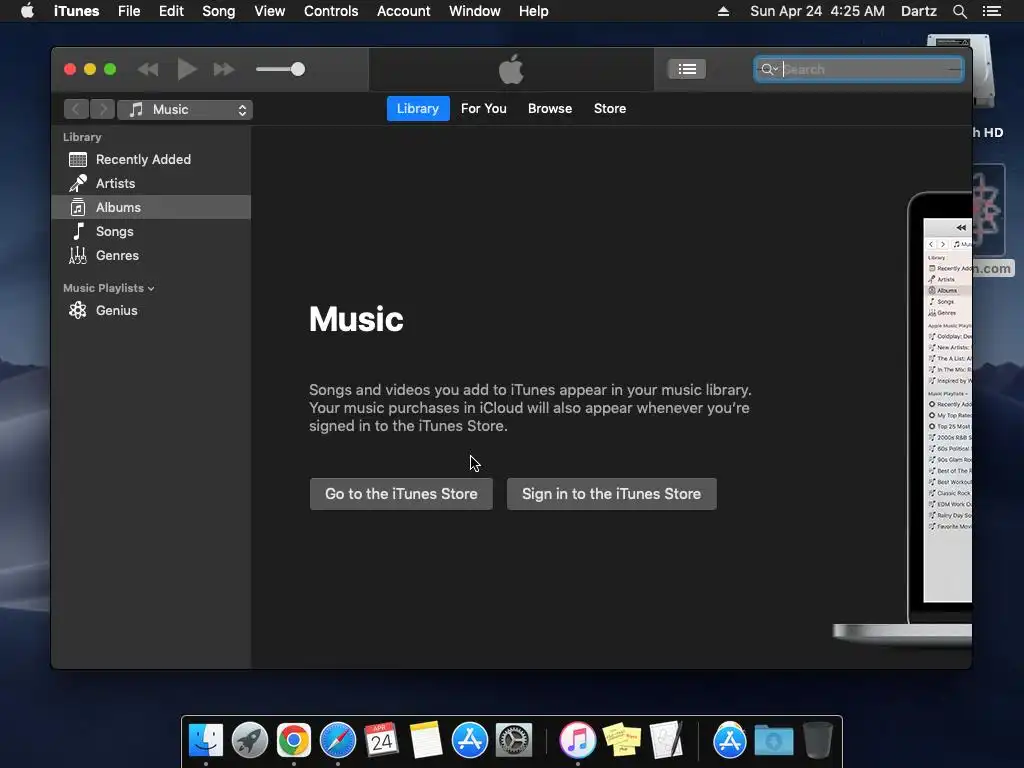
Task: Click the Genres guitars icon
Action: pos(78,255)
